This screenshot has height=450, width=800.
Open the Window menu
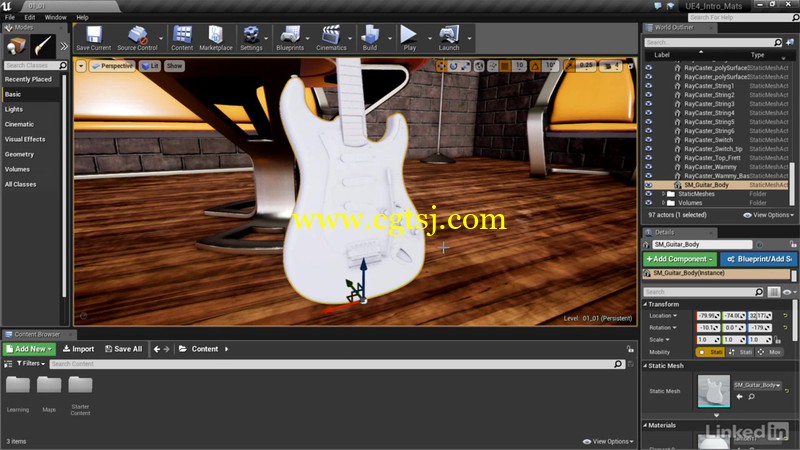(56, 17)
